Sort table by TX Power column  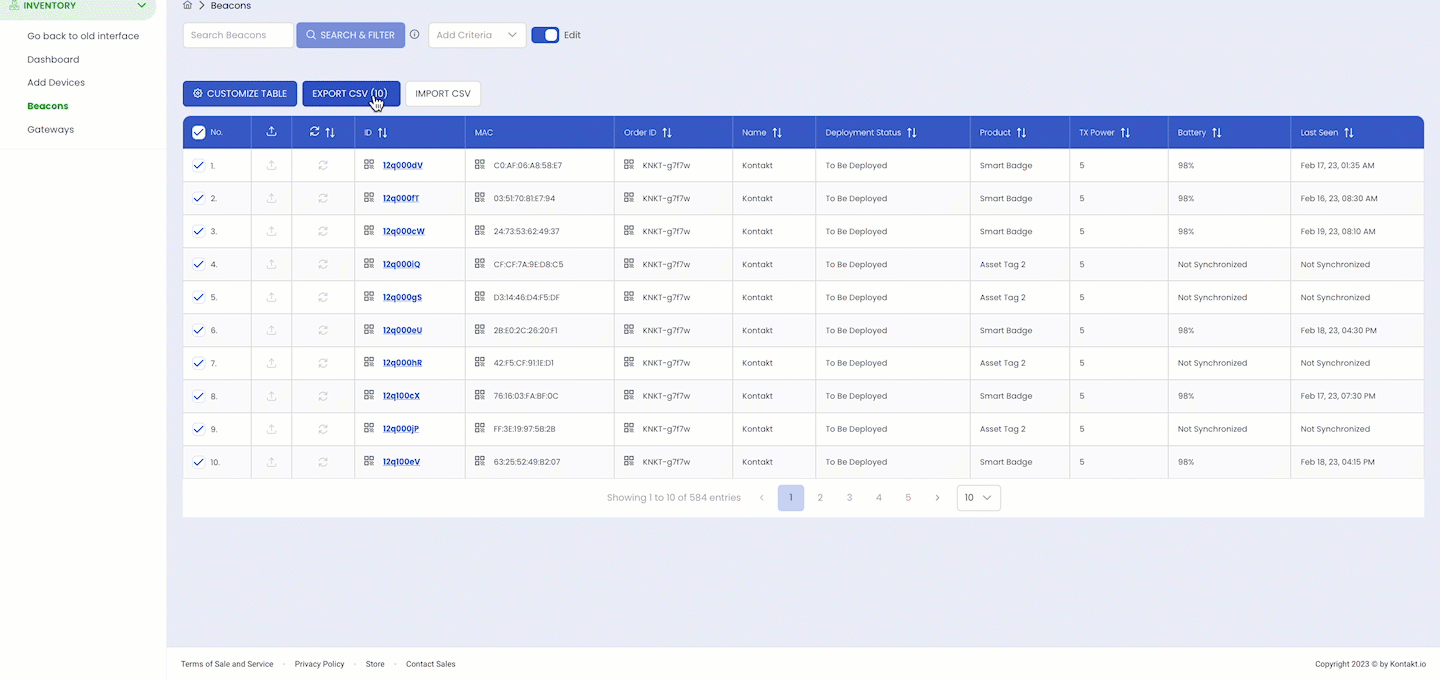click(1125, 132)
